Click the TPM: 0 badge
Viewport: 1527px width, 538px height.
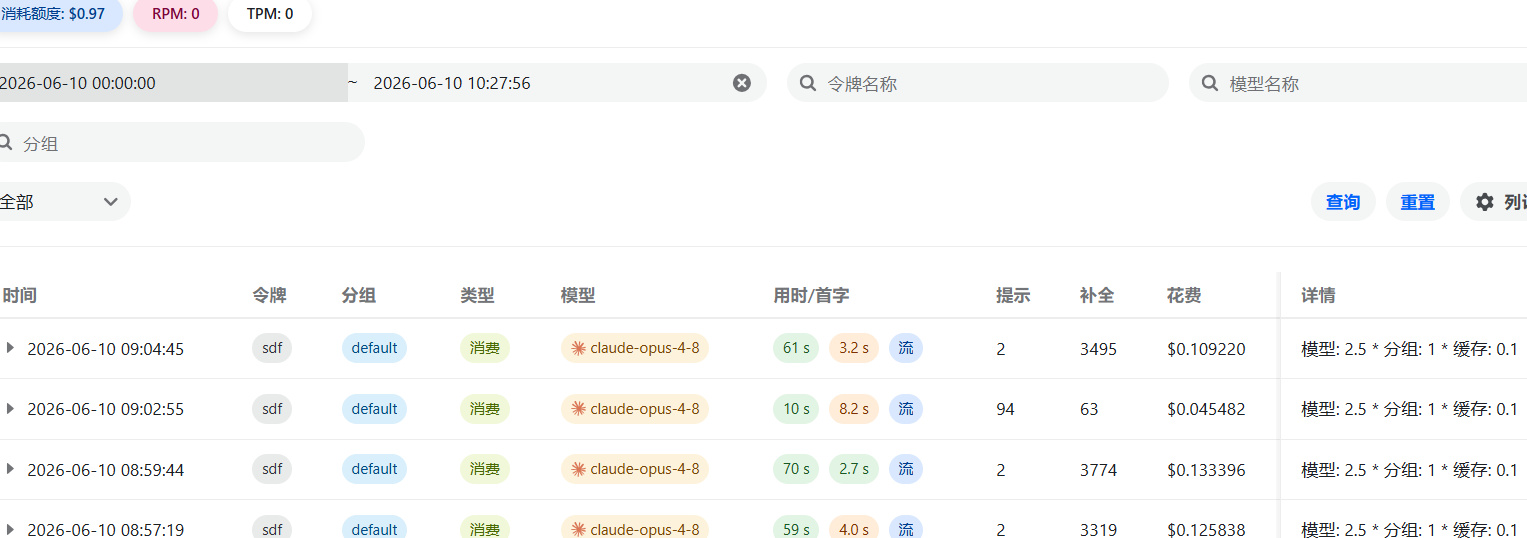(270, 14)
